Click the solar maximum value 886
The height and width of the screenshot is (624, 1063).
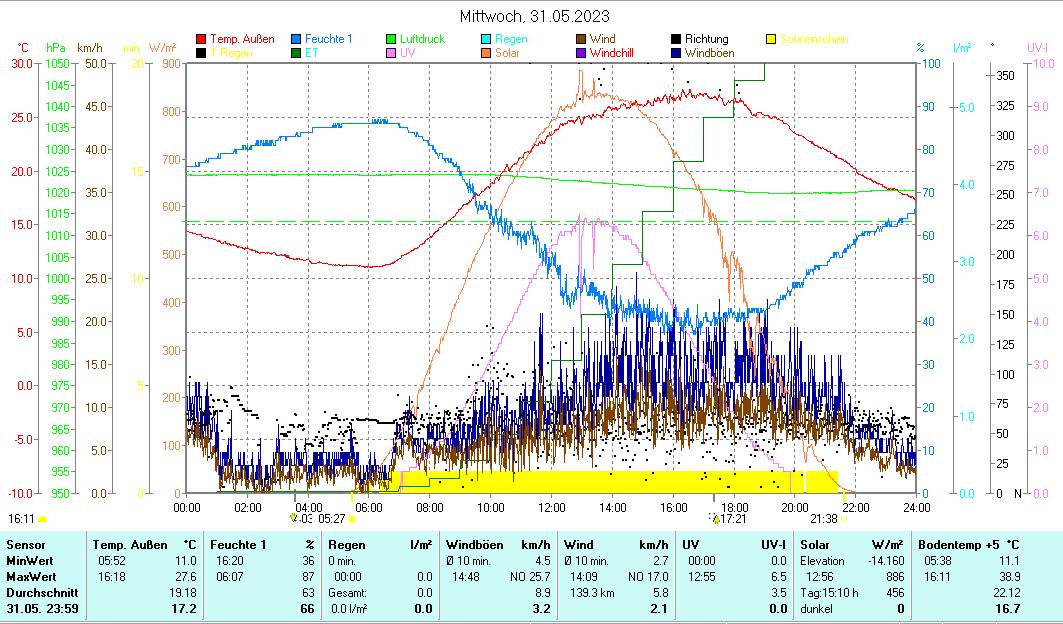896,577
